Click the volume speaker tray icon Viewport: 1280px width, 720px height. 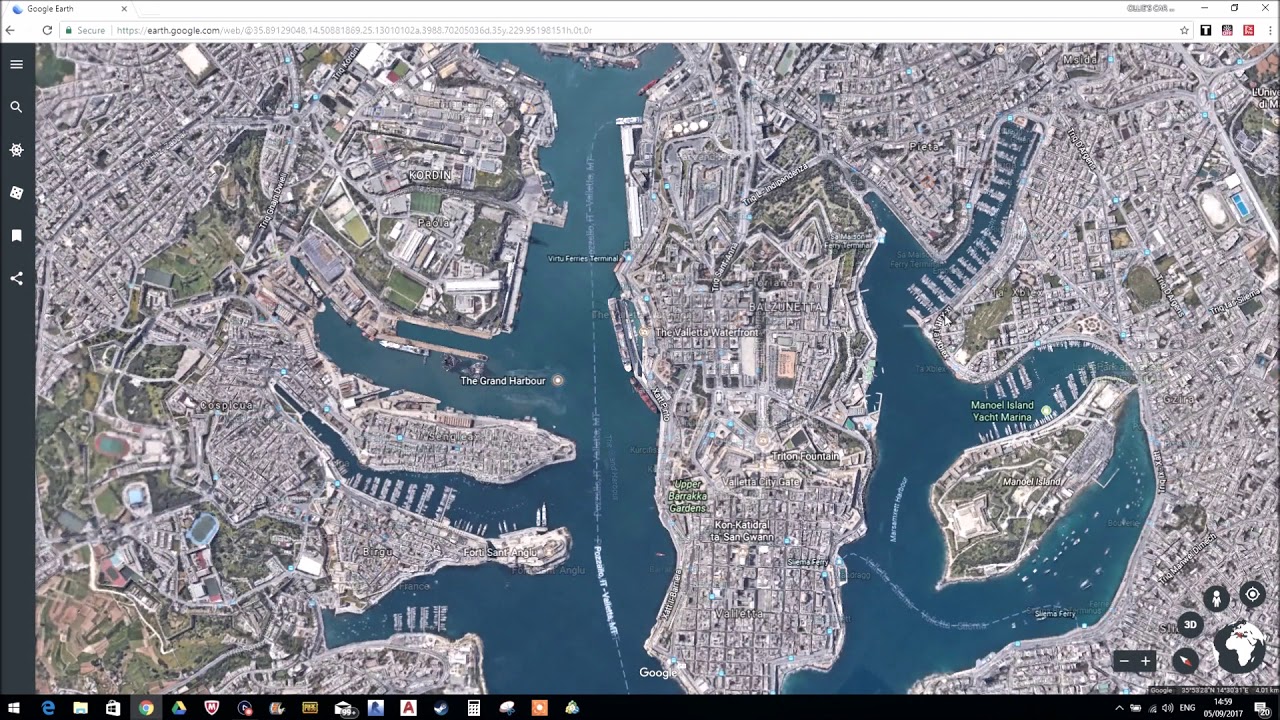(1167, 708)
